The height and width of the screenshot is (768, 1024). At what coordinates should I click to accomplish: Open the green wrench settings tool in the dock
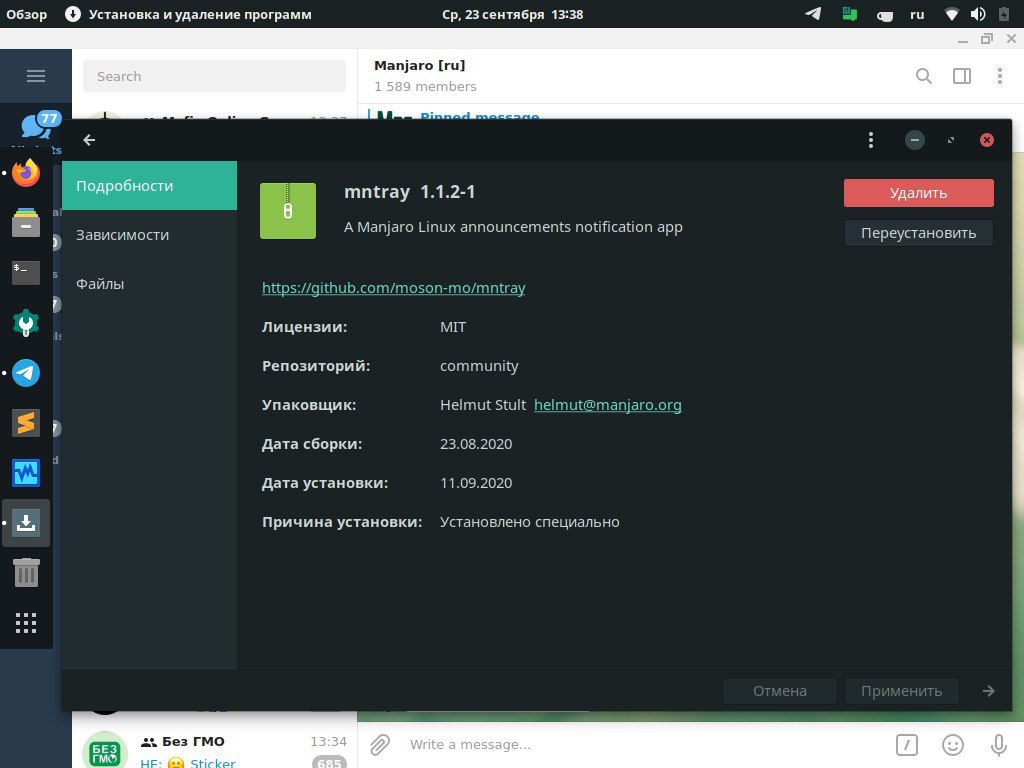(26, 323)
